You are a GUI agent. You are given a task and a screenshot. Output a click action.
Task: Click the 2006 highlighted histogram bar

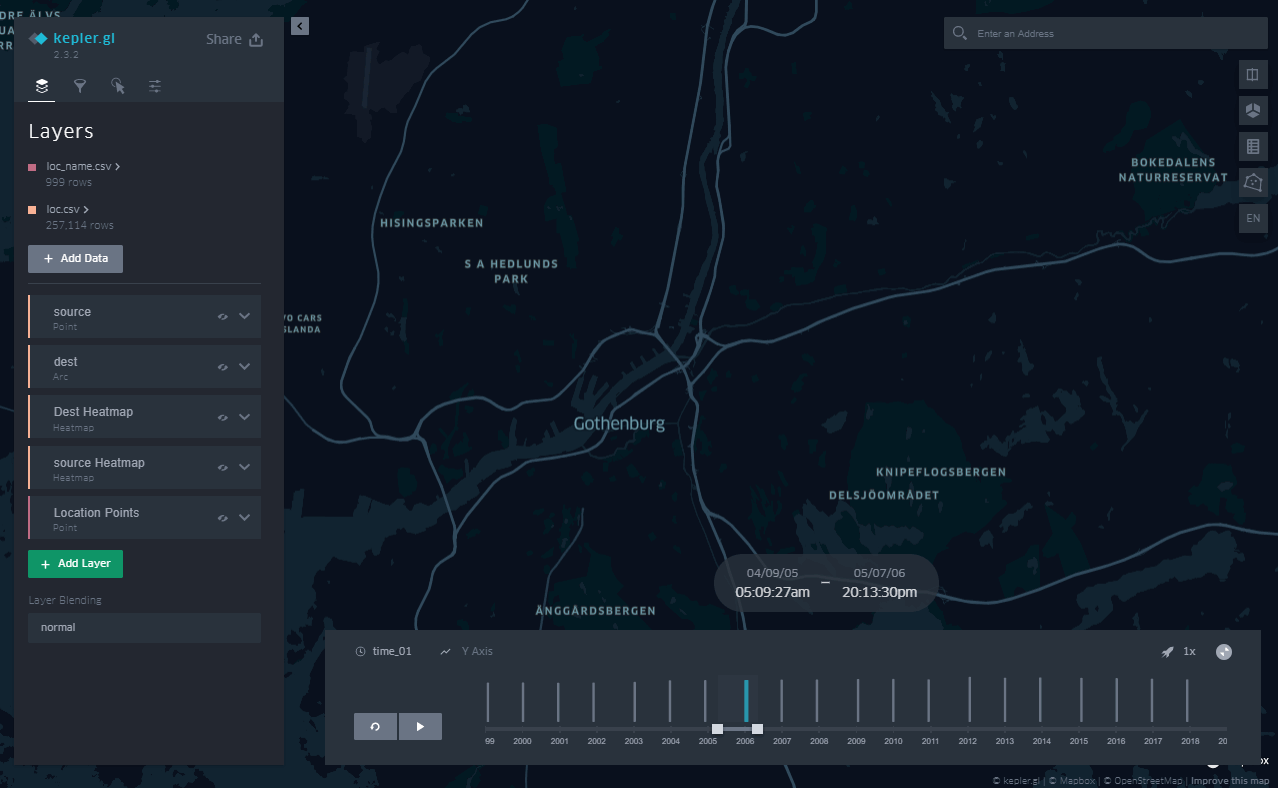tap(746, 700)
